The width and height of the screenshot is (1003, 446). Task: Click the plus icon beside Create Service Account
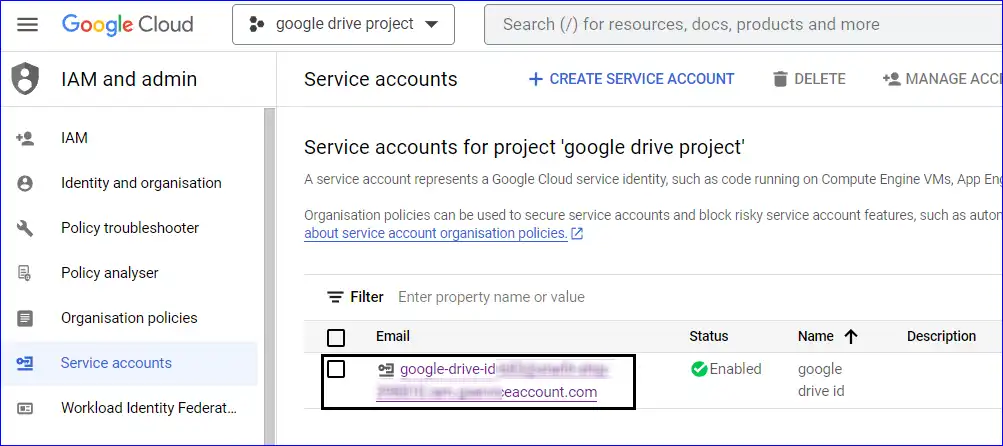click(535, 79)
